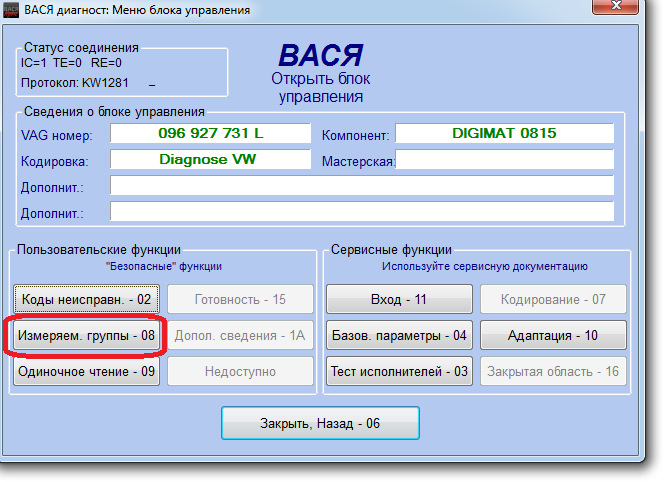Click the Кодирование - 07 button
The image size is (664, 482).
(553, 299)
